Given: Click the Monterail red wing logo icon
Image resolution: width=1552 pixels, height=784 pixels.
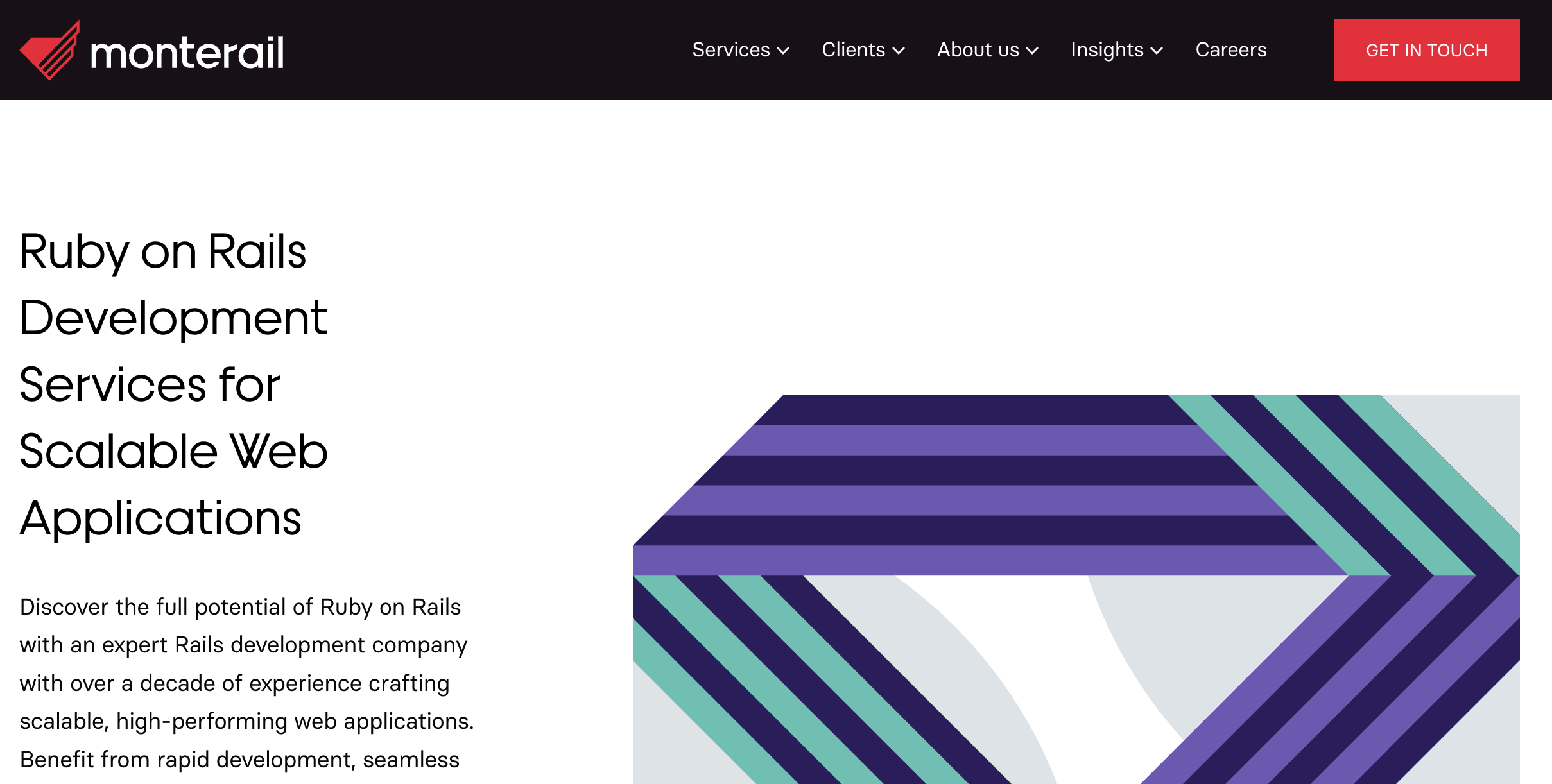Looking at the screenshot, I should tap(50, 50).
